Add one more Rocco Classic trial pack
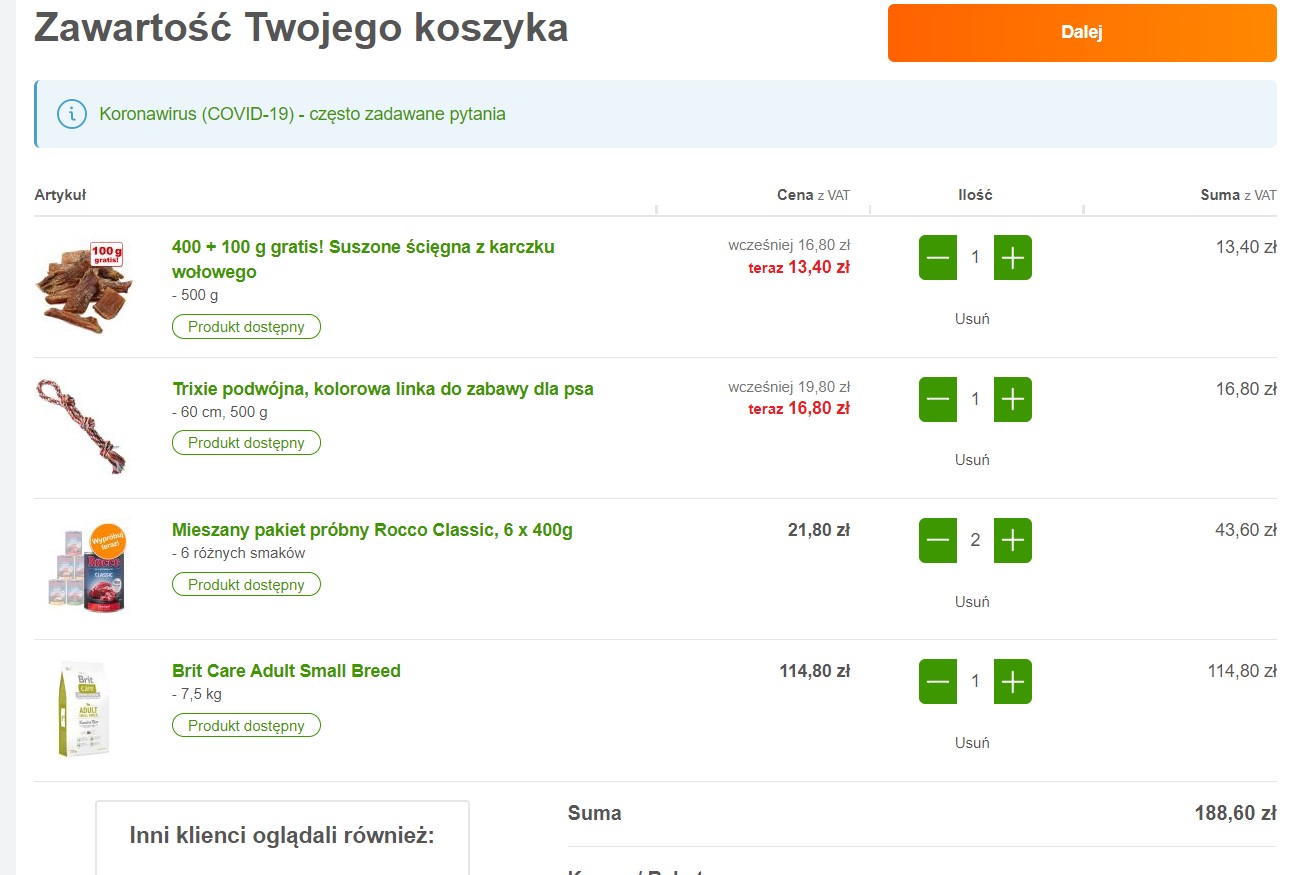The height and width of the screenshot is (875, 1296). (x=1012, y=541)
